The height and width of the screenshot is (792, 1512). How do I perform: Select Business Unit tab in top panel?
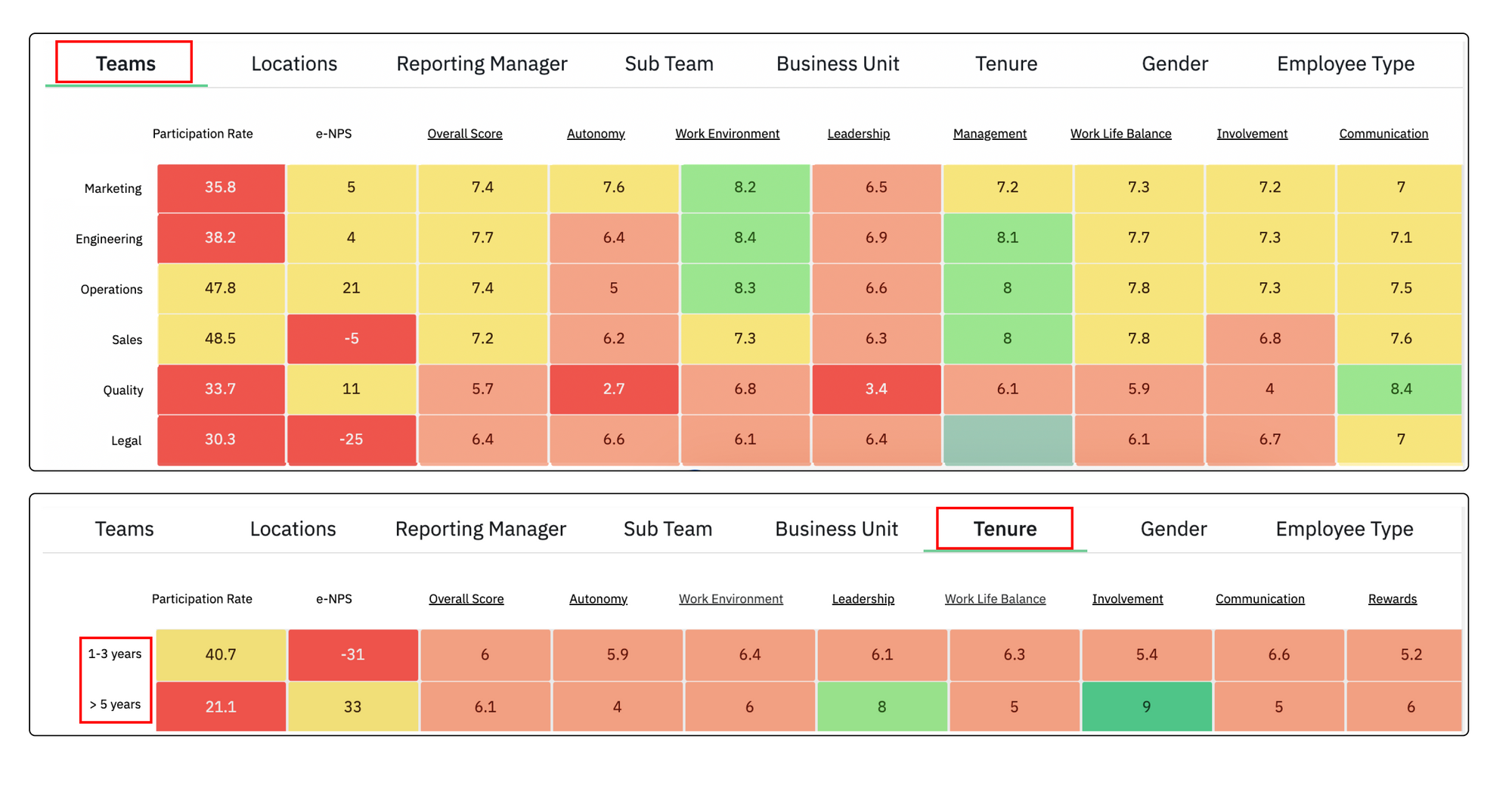838,64
